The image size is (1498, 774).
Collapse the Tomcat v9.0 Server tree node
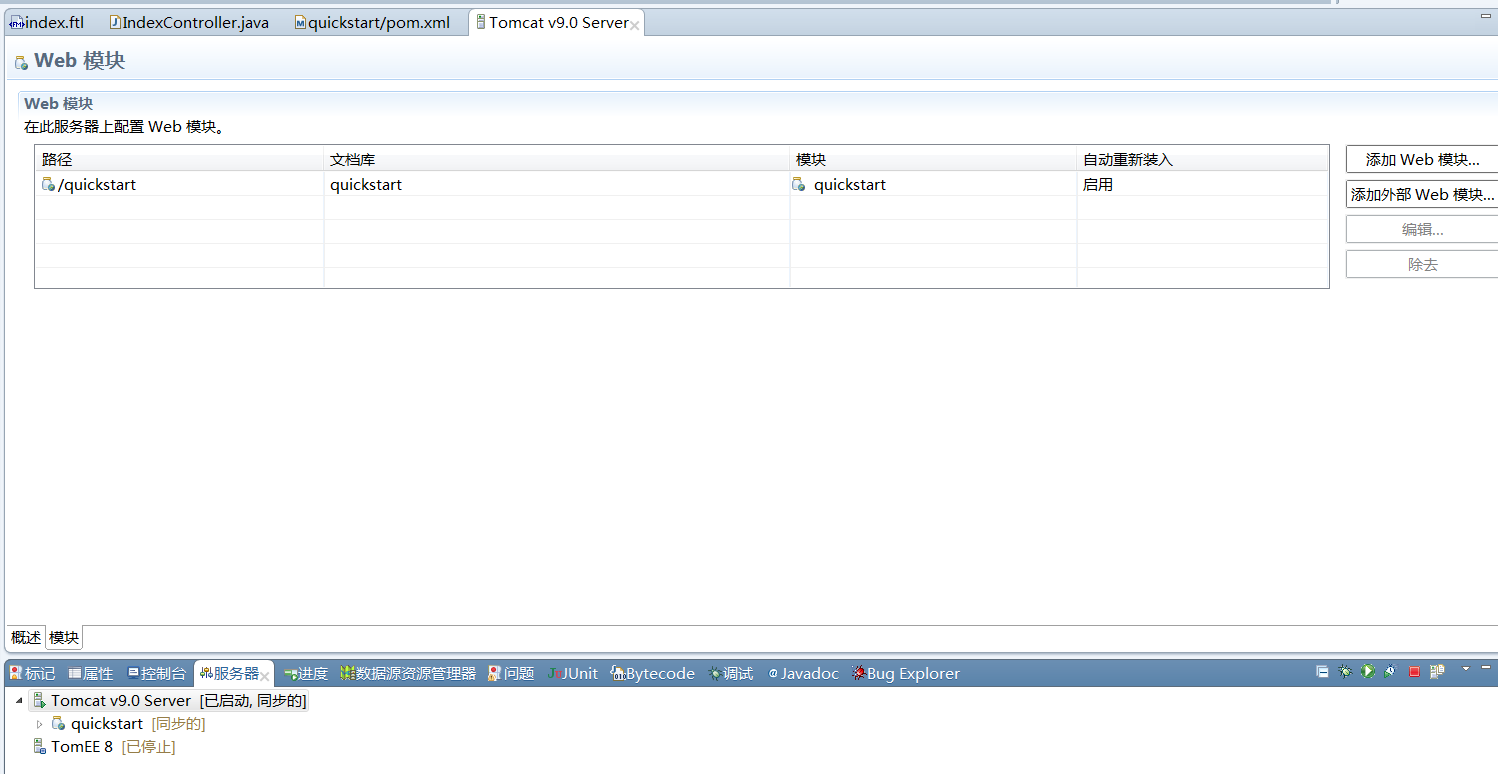[19, 700]
